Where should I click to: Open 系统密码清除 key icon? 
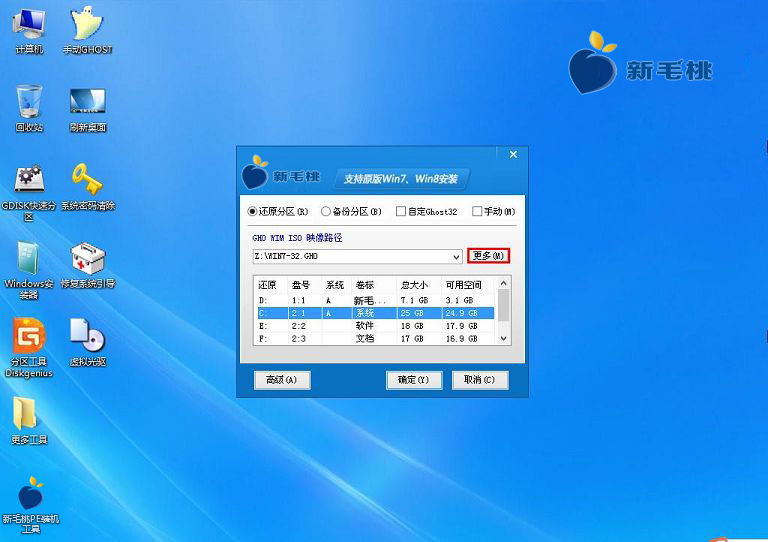click(88, 187)
